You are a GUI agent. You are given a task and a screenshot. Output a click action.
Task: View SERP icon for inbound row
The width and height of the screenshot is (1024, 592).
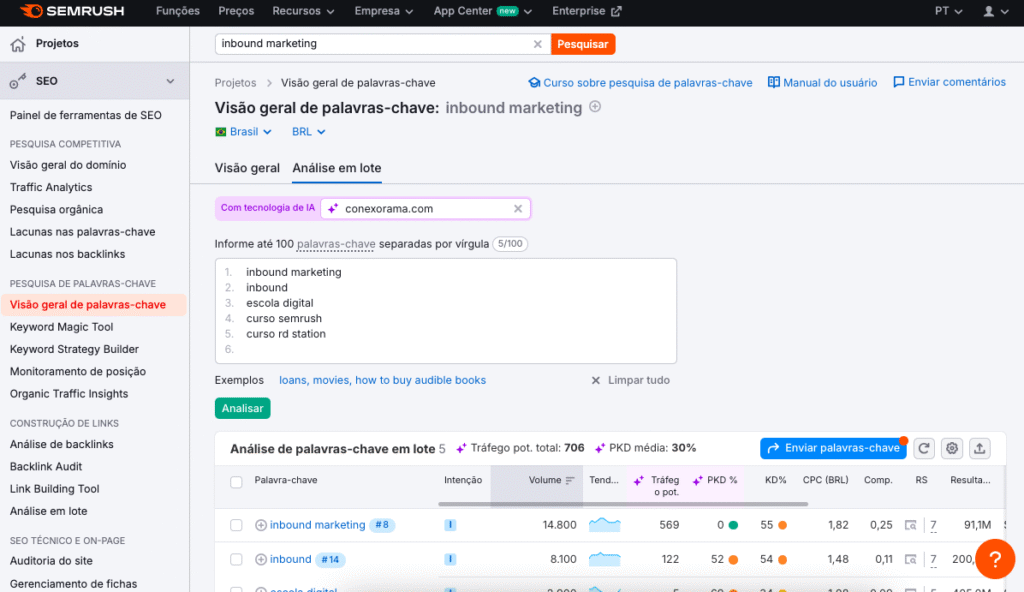(910, 559)
